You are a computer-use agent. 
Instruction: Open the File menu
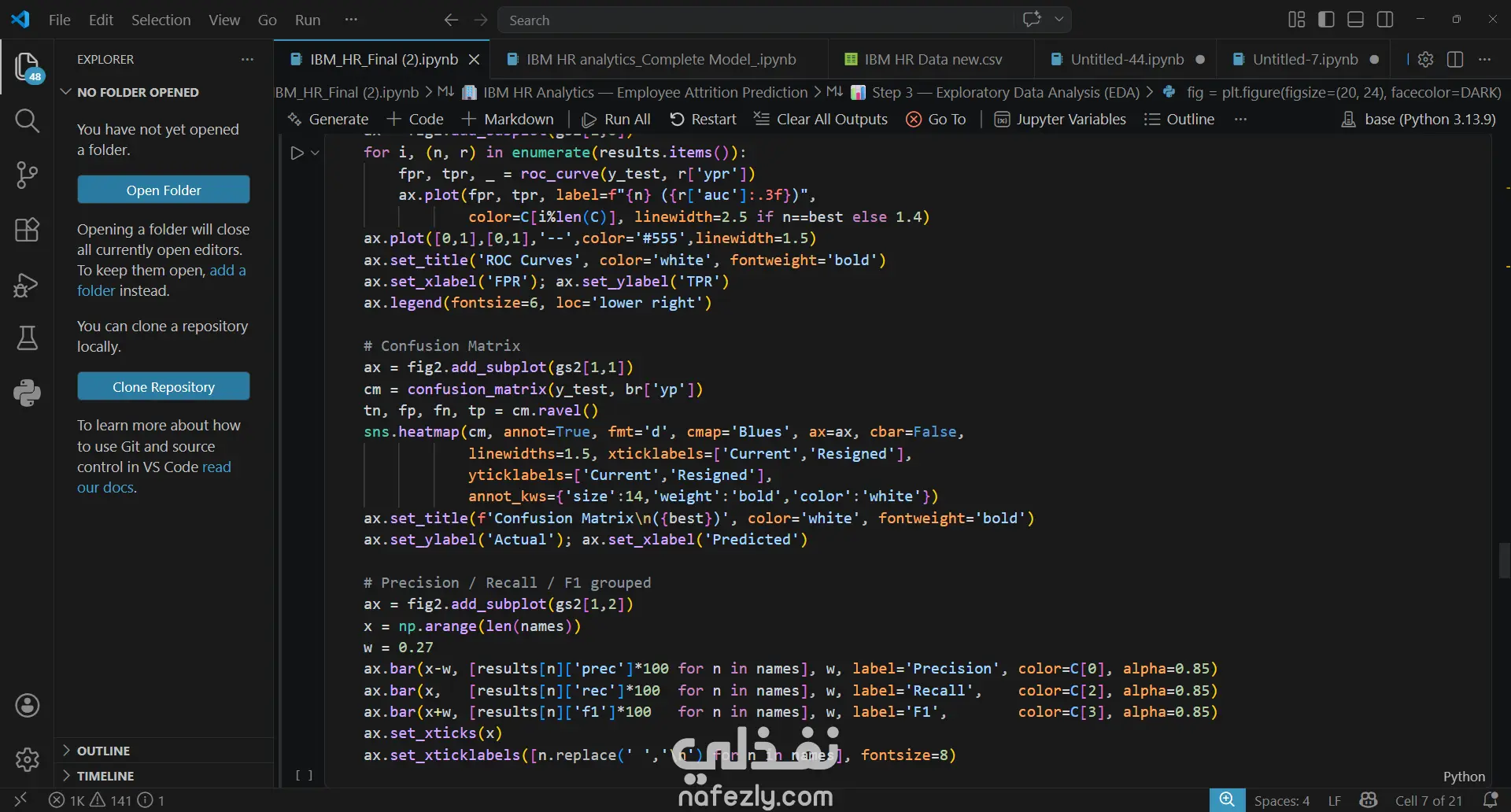pos(60,20)
